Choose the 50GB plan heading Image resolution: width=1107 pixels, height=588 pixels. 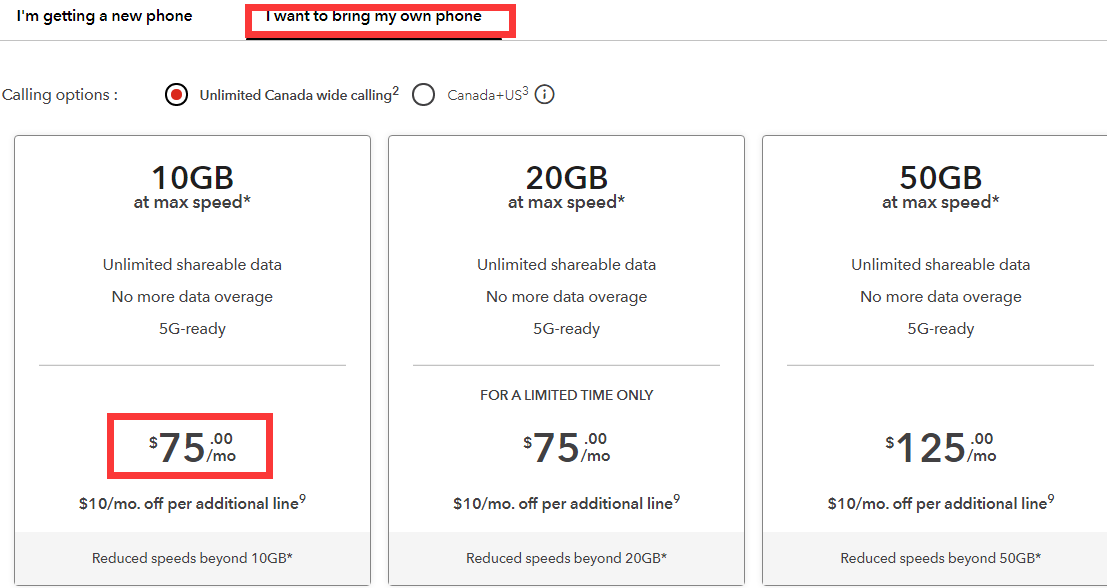(940, 178)
